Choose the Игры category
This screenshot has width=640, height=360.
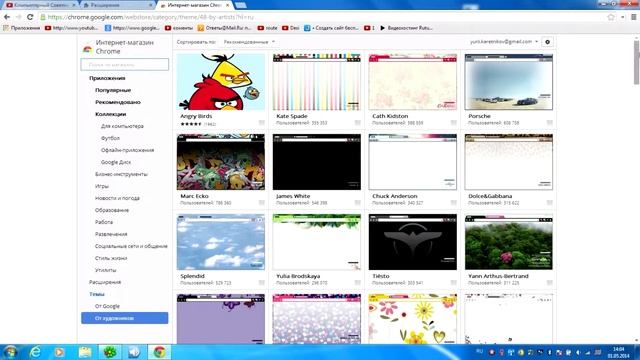(102, 186)
